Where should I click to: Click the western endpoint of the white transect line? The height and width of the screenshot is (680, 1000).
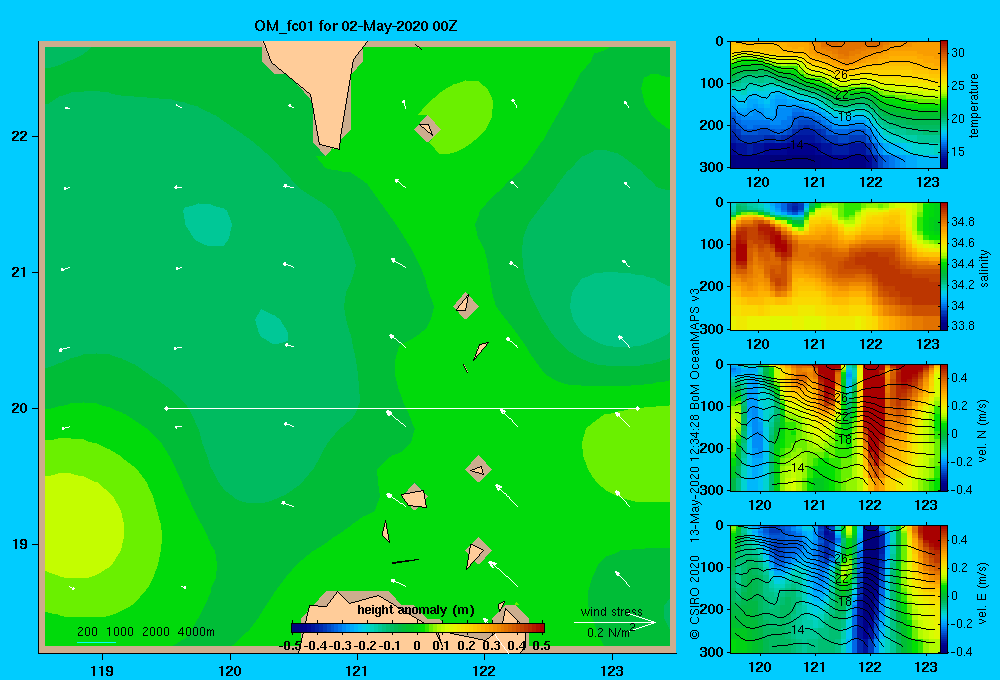point(166,408)
